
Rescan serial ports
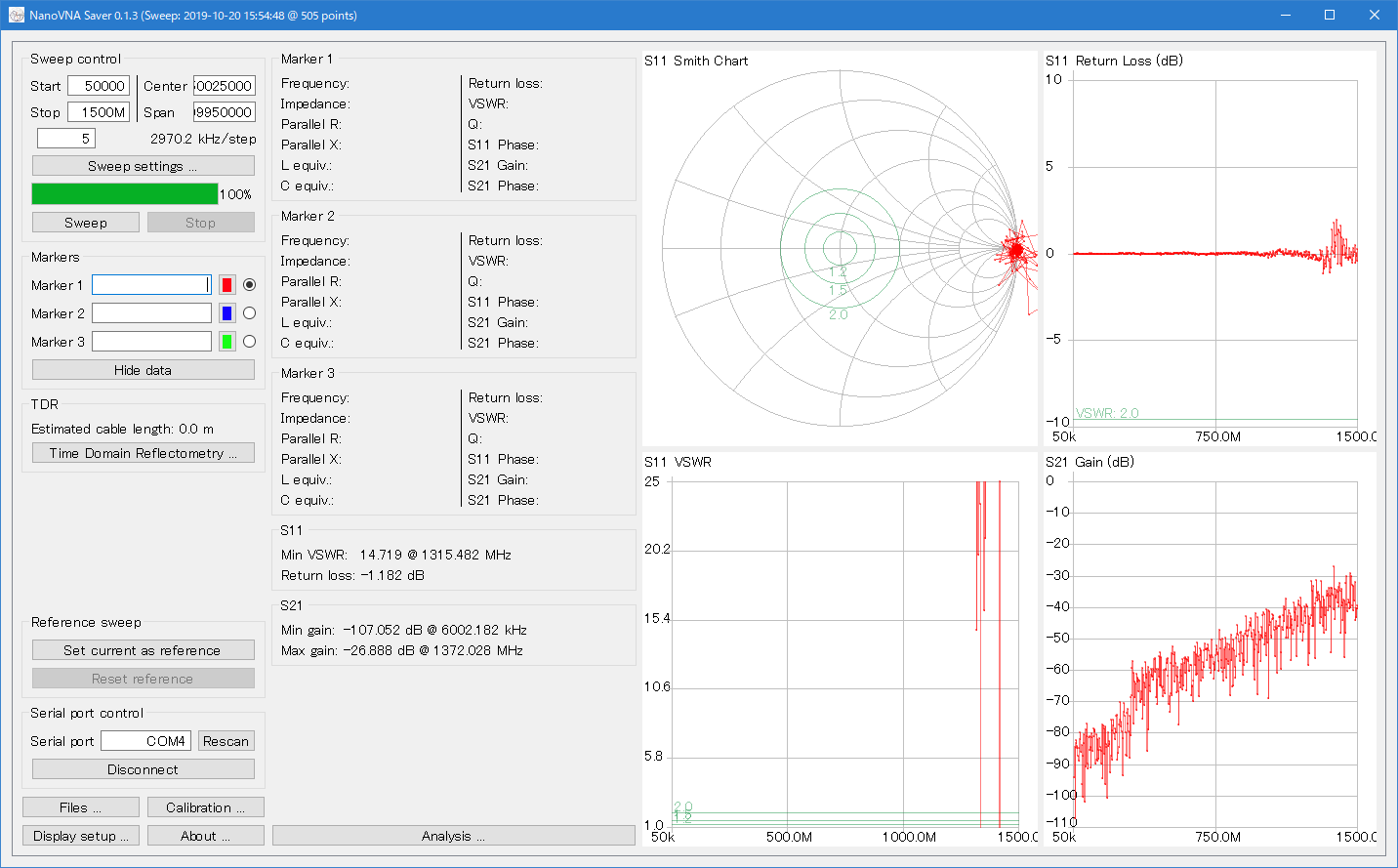point(226,741)
